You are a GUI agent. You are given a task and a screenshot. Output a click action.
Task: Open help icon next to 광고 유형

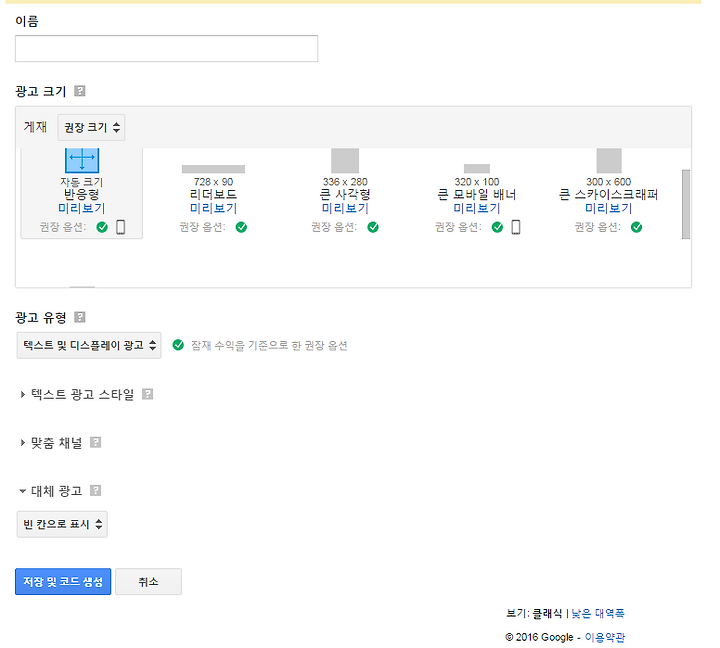(80, 317)
